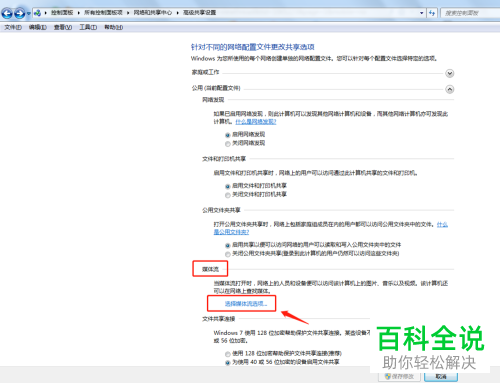This screenshot has height=383, width=500.
Task: Click the 控制面板 breadcrumb
Action: (62, 13)
